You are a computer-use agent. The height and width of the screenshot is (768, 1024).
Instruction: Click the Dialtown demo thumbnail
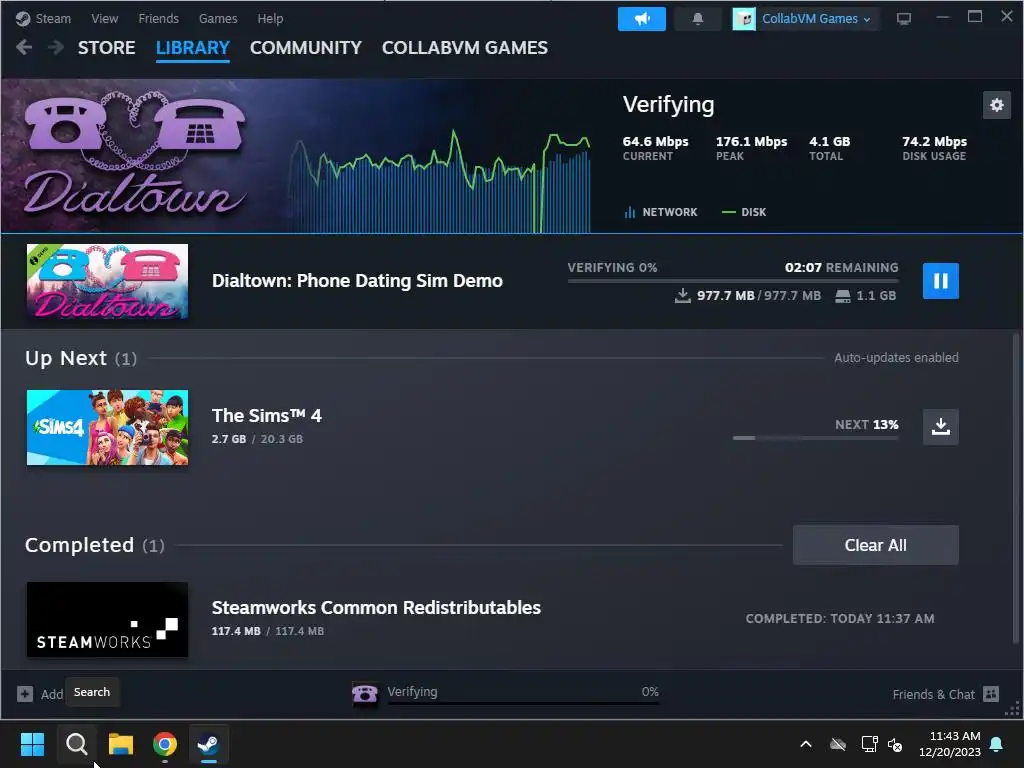coord(107,281)
